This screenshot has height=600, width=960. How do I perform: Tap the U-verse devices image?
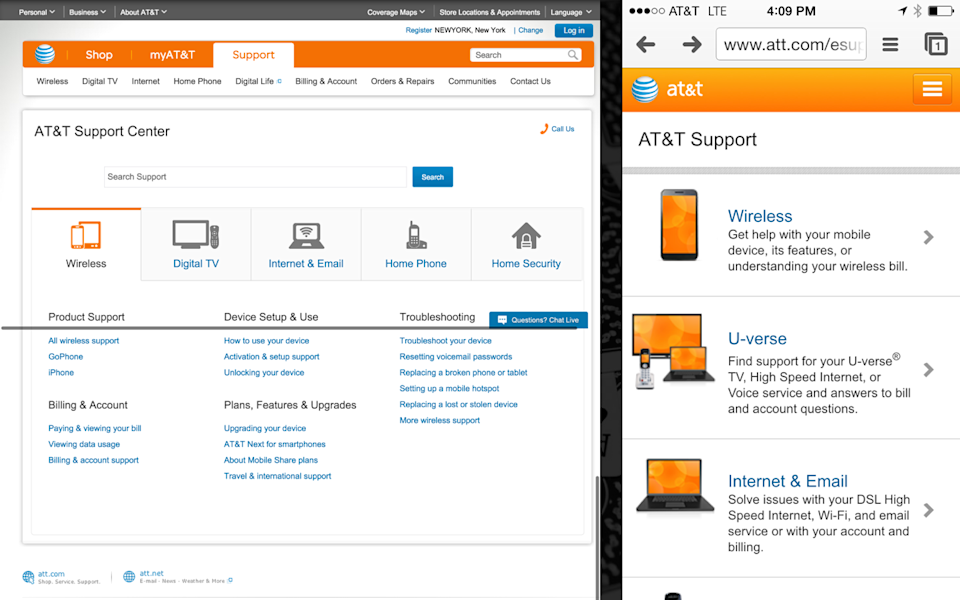click(x=672, y=351)
